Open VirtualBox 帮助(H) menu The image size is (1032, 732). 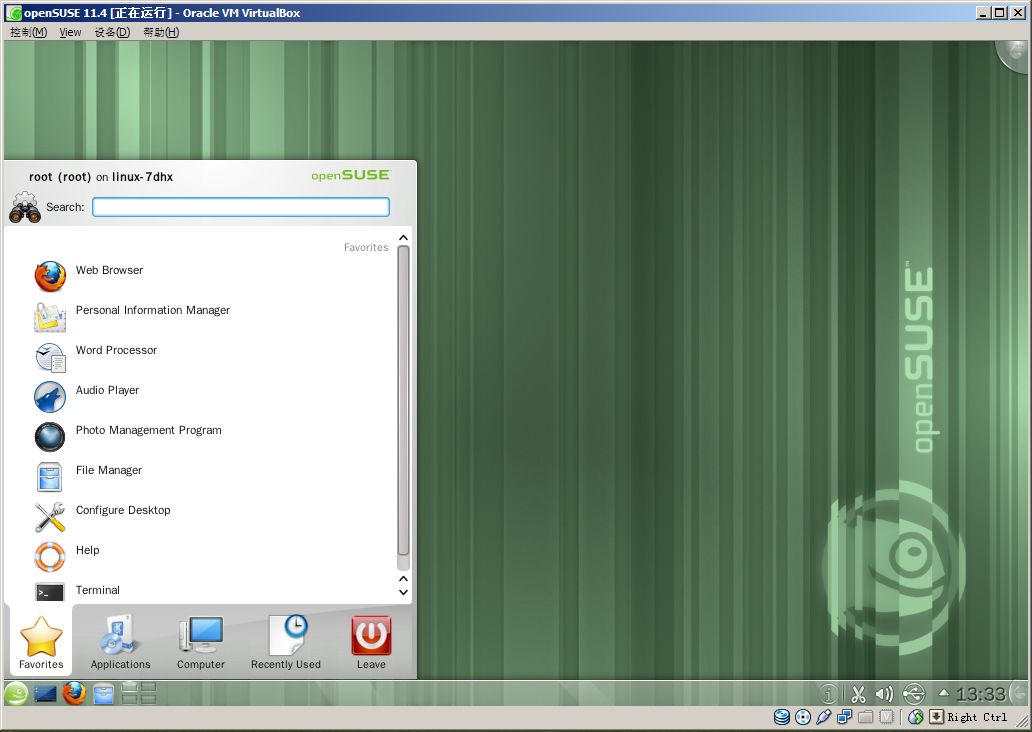pos(161,32)
